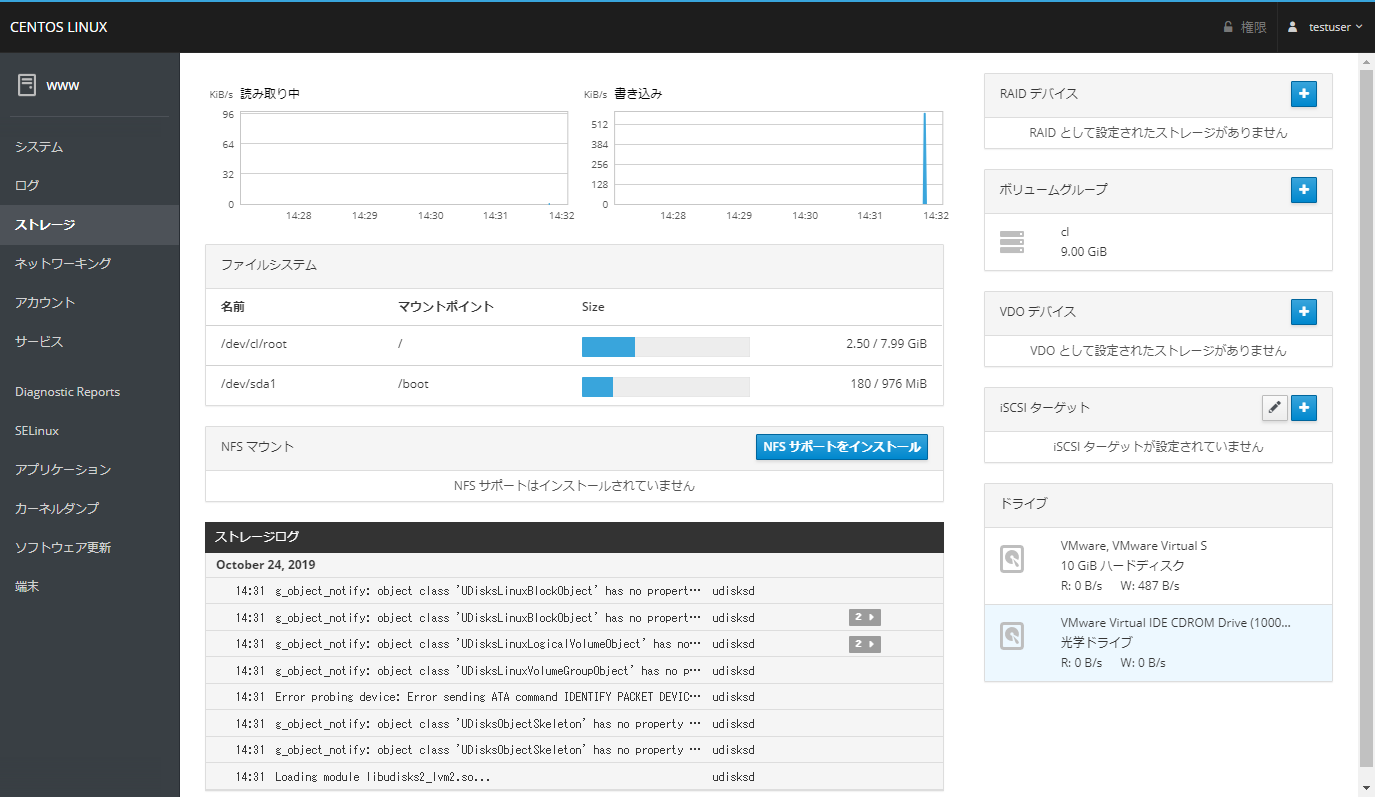Click the www server host icon
1375x797 pixels.
coord(27,85)
